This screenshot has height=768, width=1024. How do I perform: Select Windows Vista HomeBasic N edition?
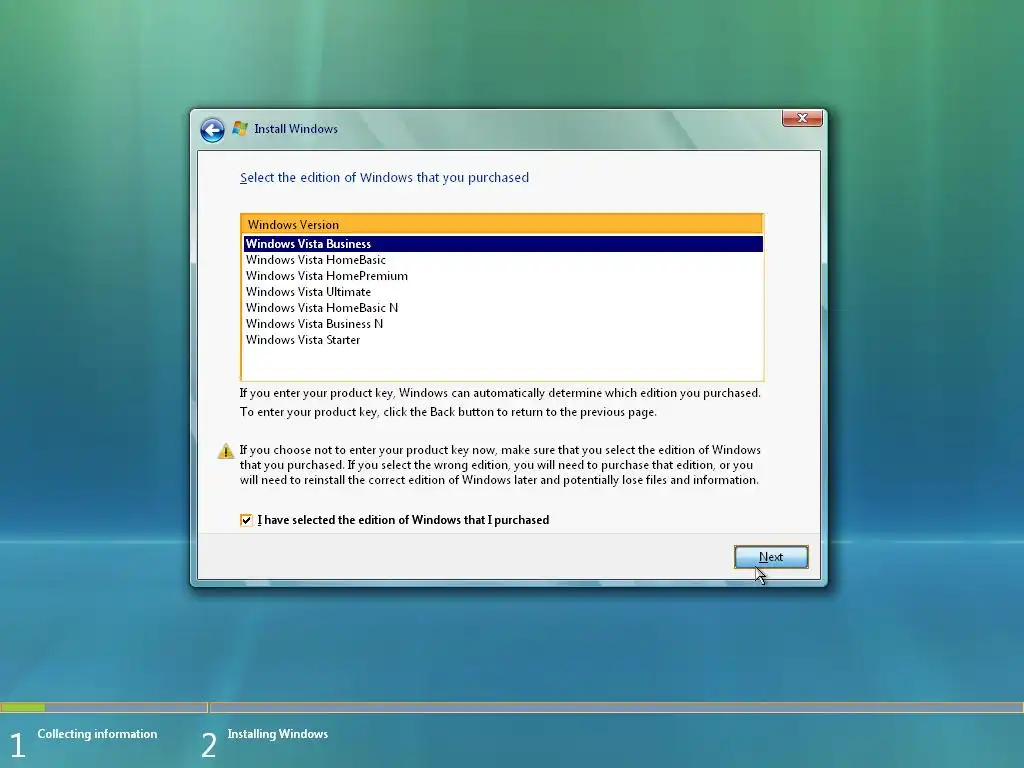pyautogui.click(x=503, y=308)
